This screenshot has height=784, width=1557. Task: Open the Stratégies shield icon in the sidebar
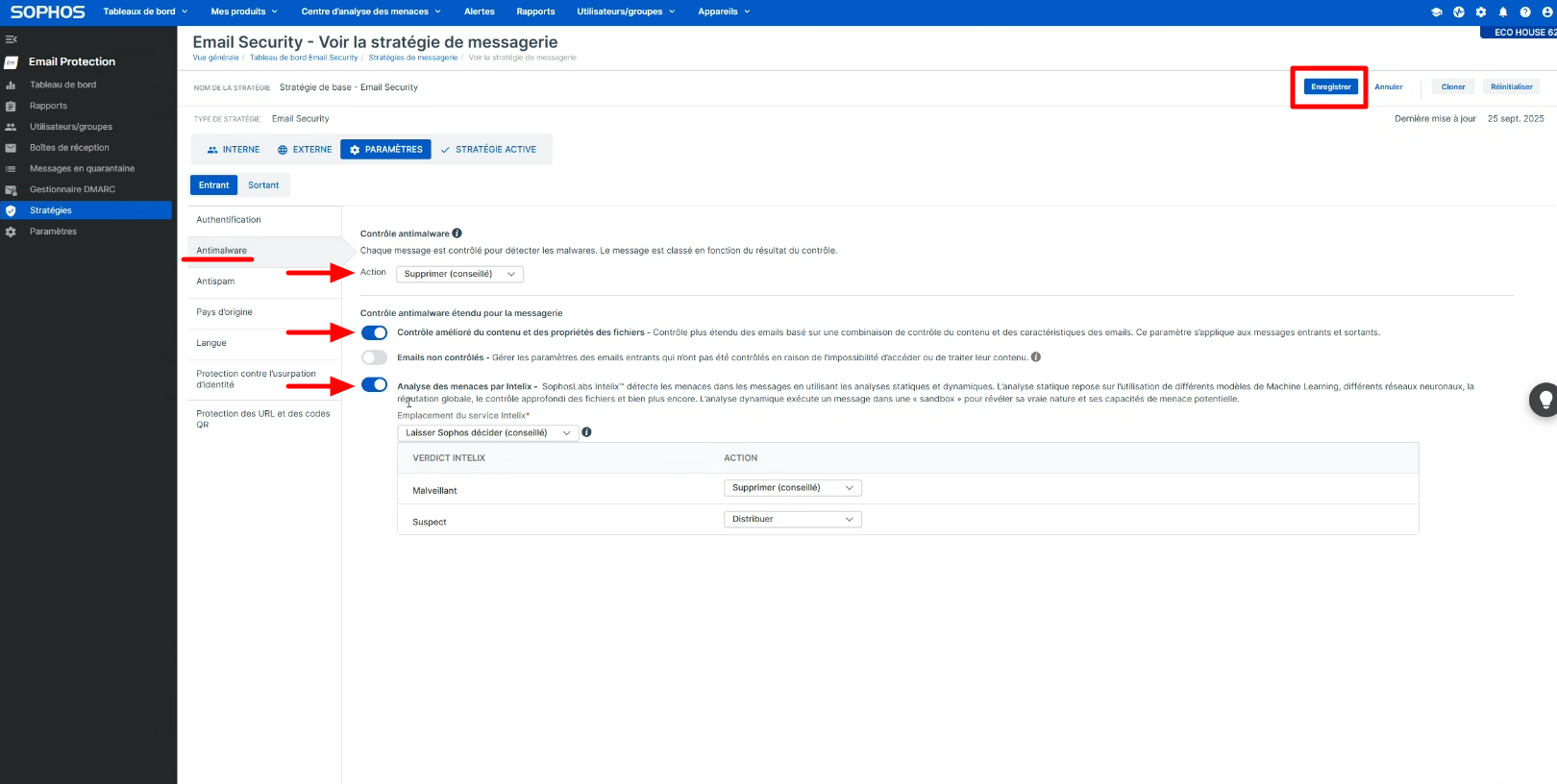pyautogui.click(x=11, y=210)
